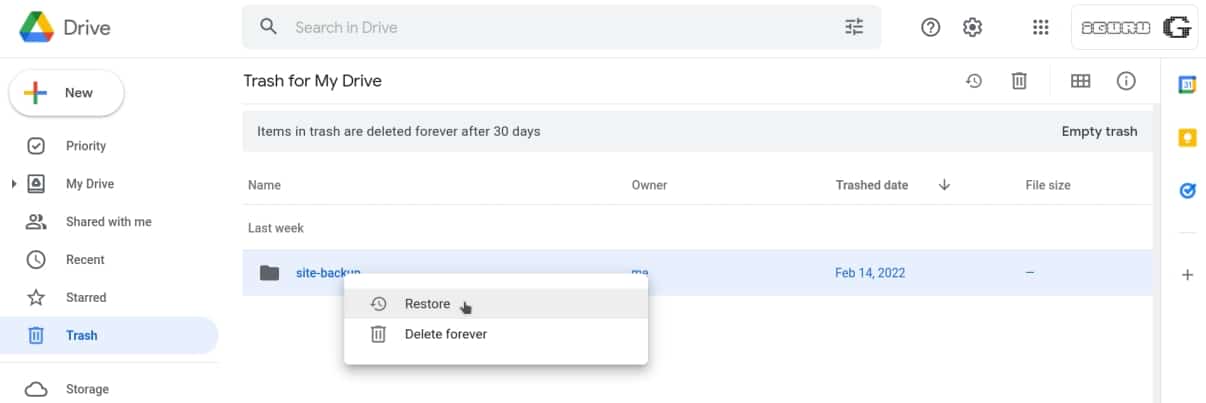This screenshot has height=403, width=1206.
Task: Open the Google apps grid
Action: point(1040,27)
